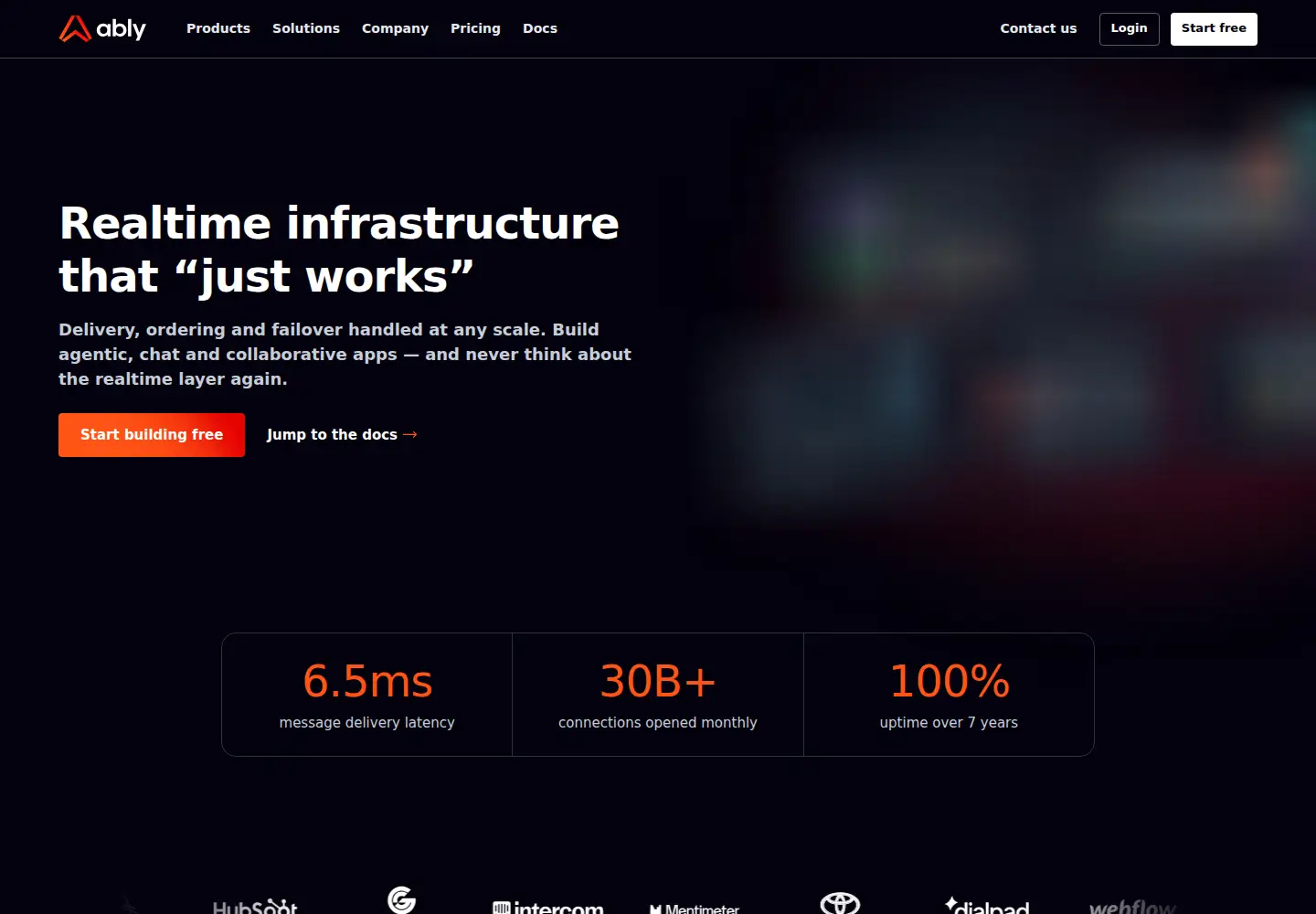The width and height of the screenshot is (1316, 914).
Task: Click the "Realtime infrastructure" headline
Action: coord(339,250)
